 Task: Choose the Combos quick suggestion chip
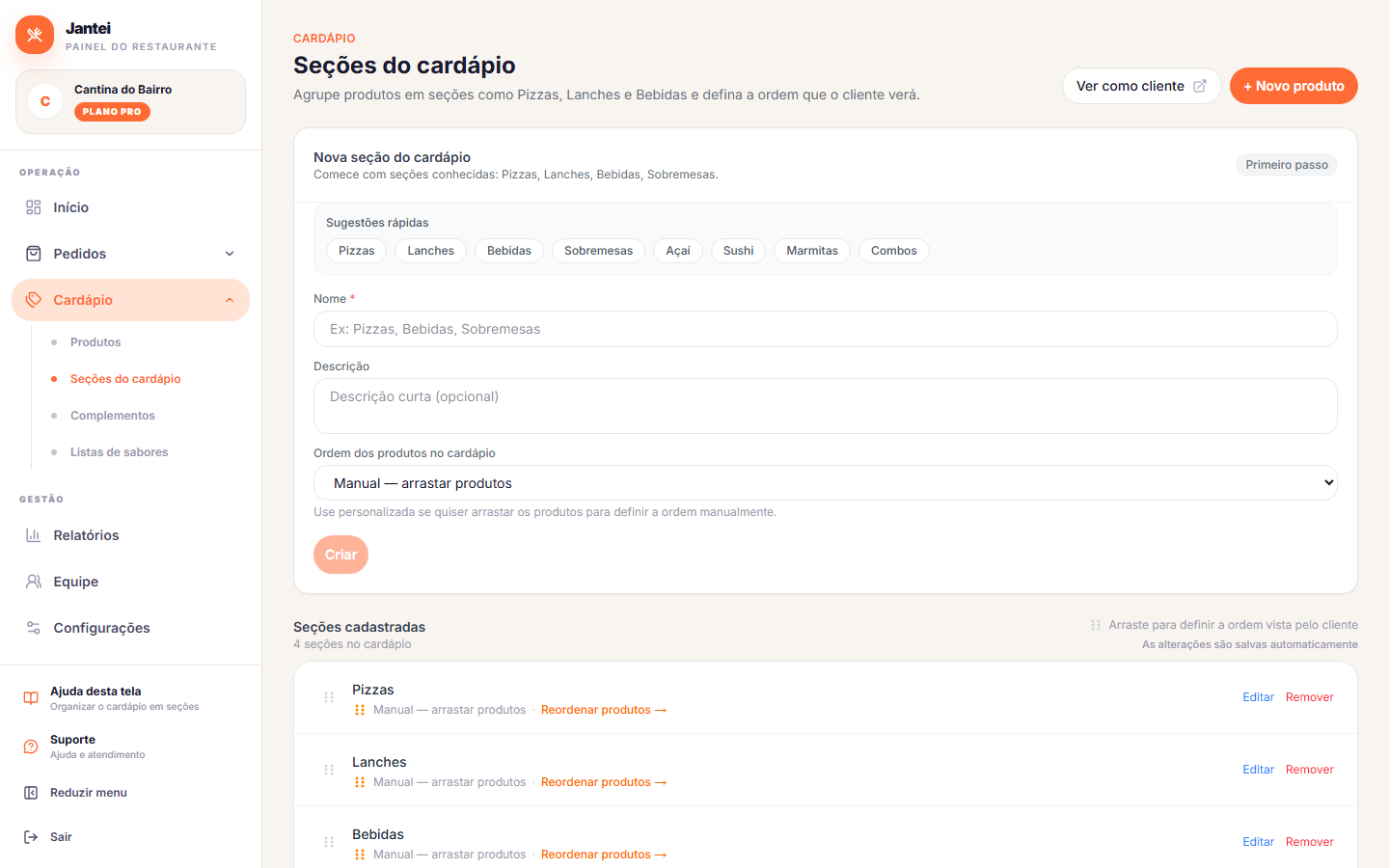[894, 251]
